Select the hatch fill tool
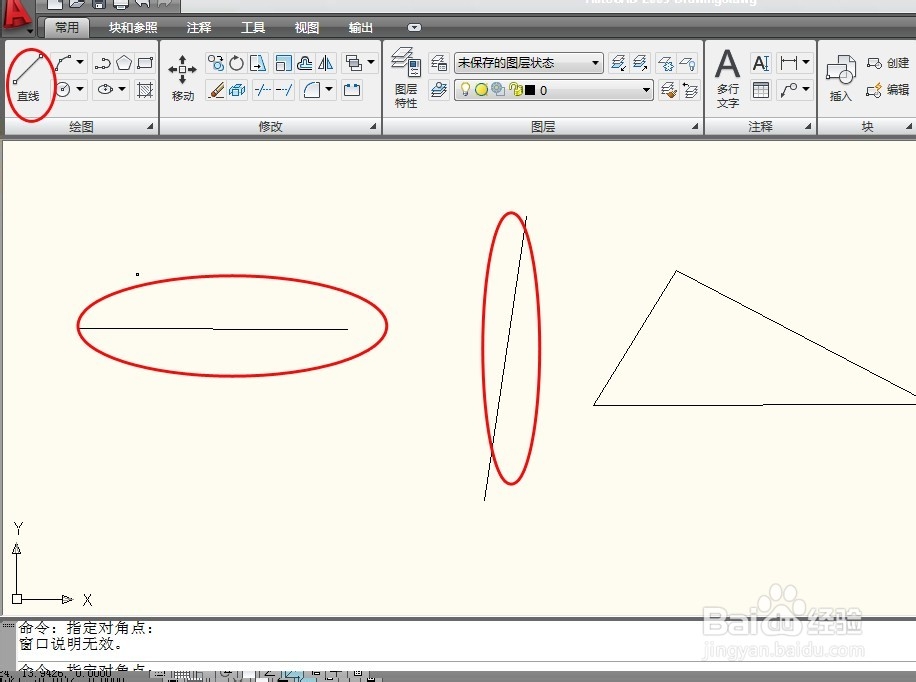This screenshot has width=916, height=682. [x=144, y=89]
